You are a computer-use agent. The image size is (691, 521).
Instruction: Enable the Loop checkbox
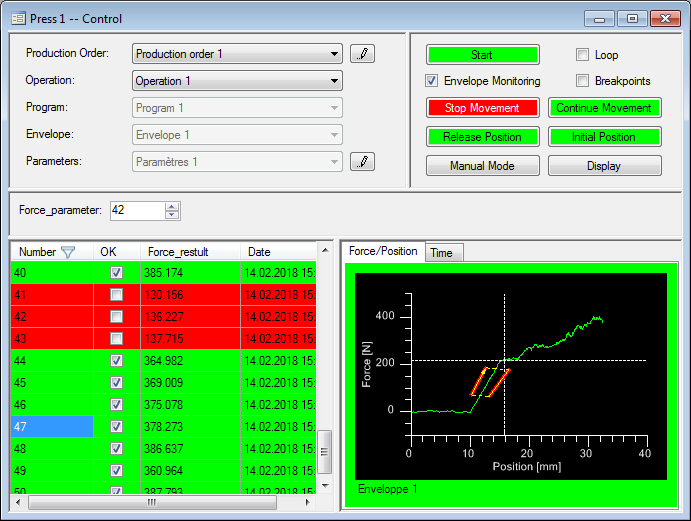582,55
